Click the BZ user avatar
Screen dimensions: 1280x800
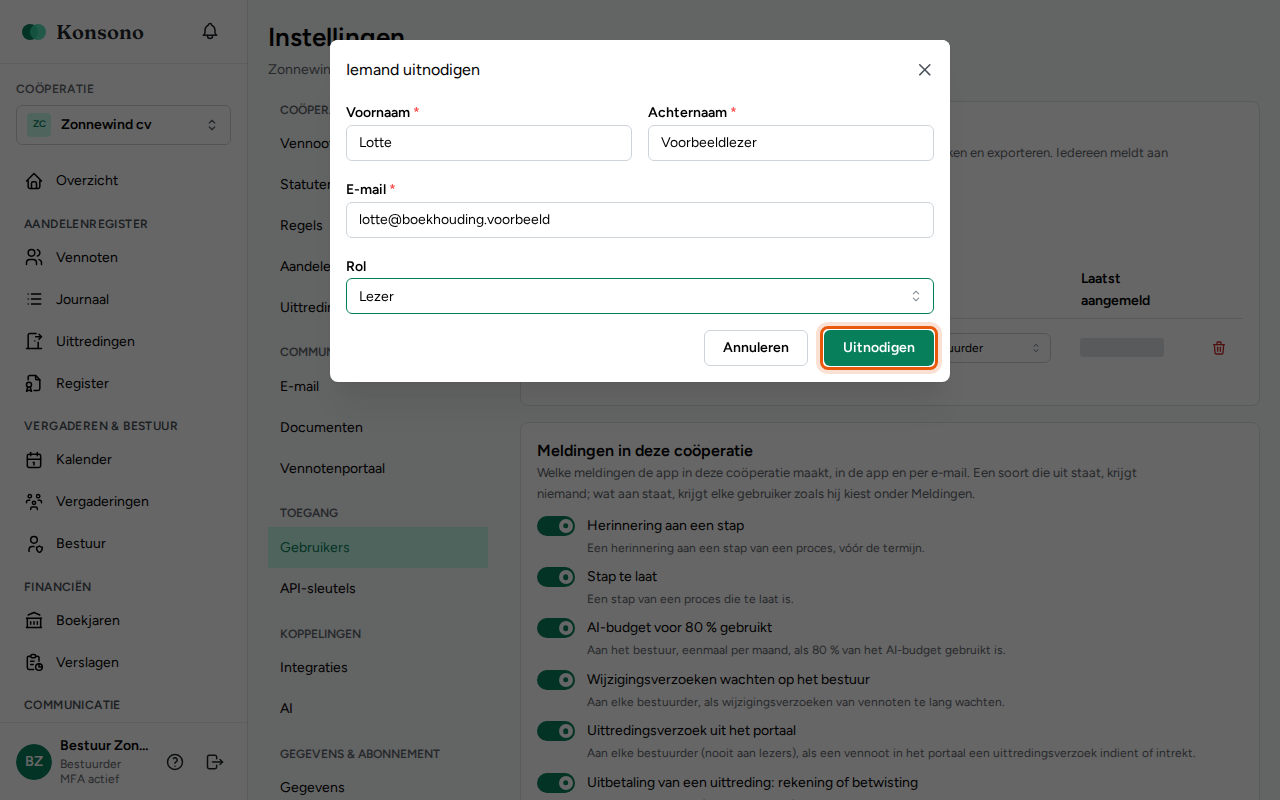pos(34,762)
